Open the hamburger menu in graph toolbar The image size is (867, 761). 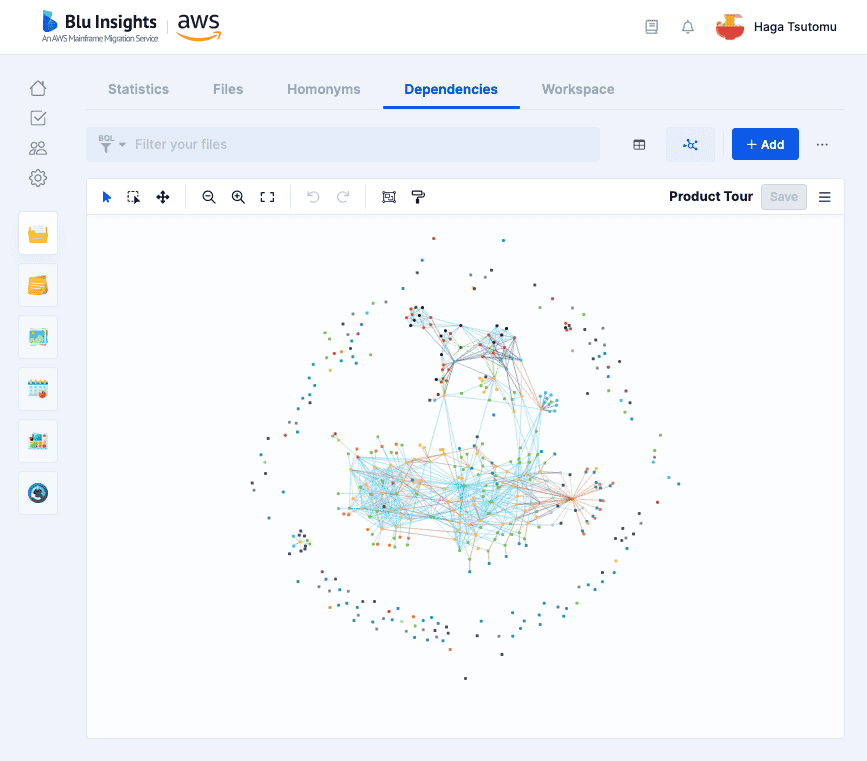coord(824,197)
